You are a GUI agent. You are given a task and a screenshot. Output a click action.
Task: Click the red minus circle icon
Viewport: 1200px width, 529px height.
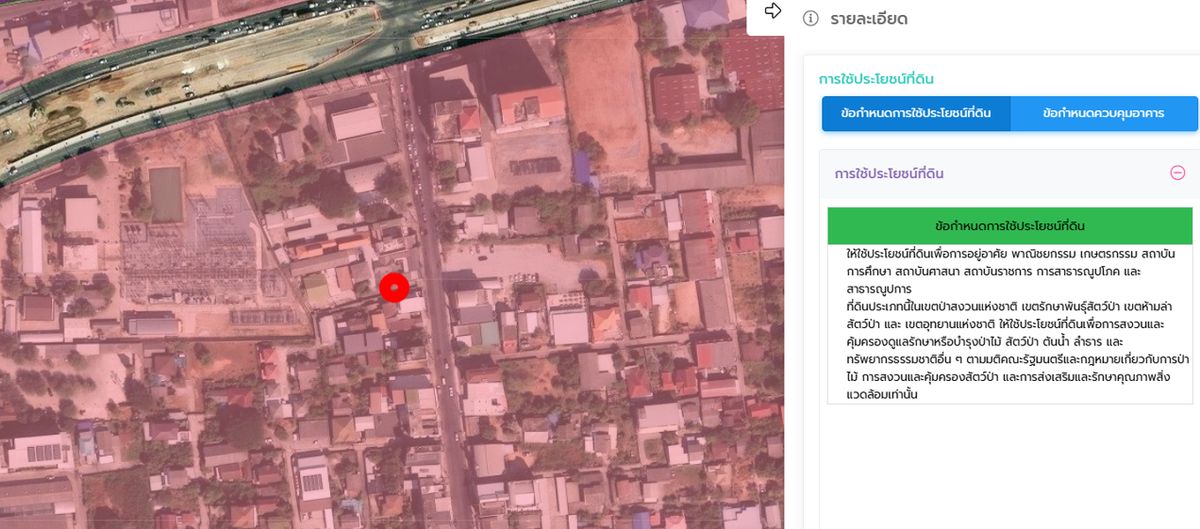coord(1177,173)
